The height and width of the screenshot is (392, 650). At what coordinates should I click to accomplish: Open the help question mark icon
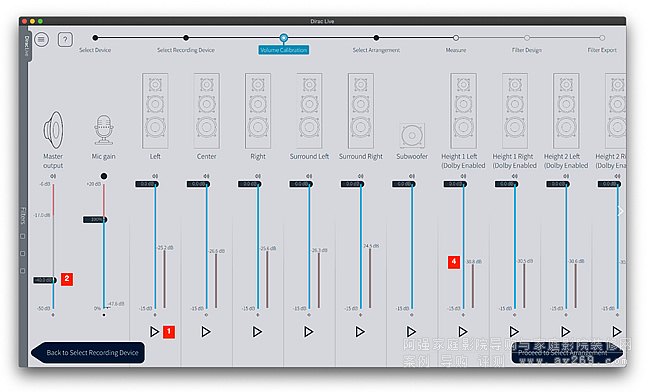65,39
